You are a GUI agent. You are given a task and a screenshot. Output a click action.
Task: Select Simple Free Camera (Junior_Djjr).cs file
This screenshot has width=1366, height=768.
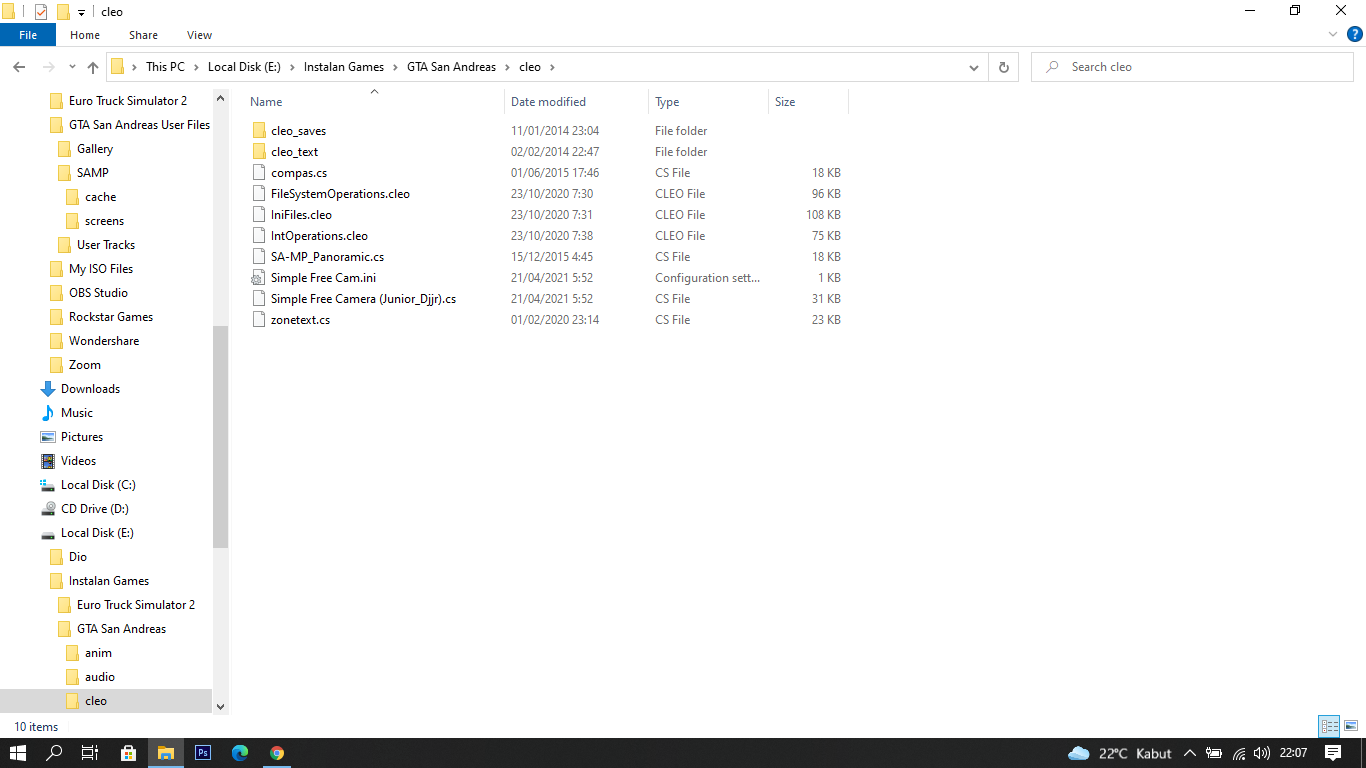pyautogui.click(x=363, y=299)
